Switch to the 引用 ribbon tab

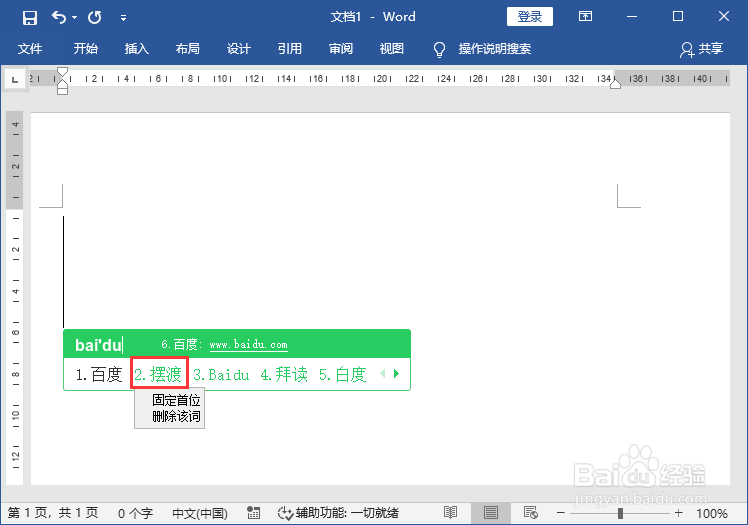[290, 49]
